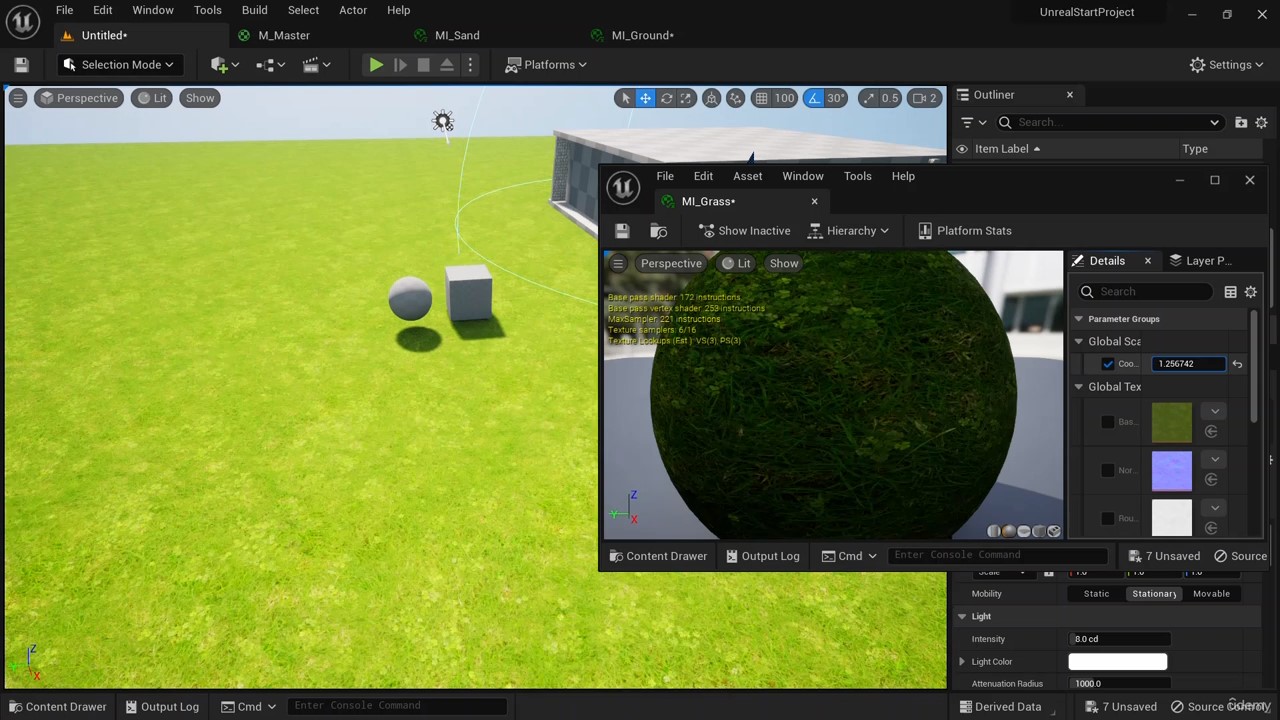Screen dimensions: 1280x720
Task: Save the MI_Grass material instance
Action: coord(622,231)
